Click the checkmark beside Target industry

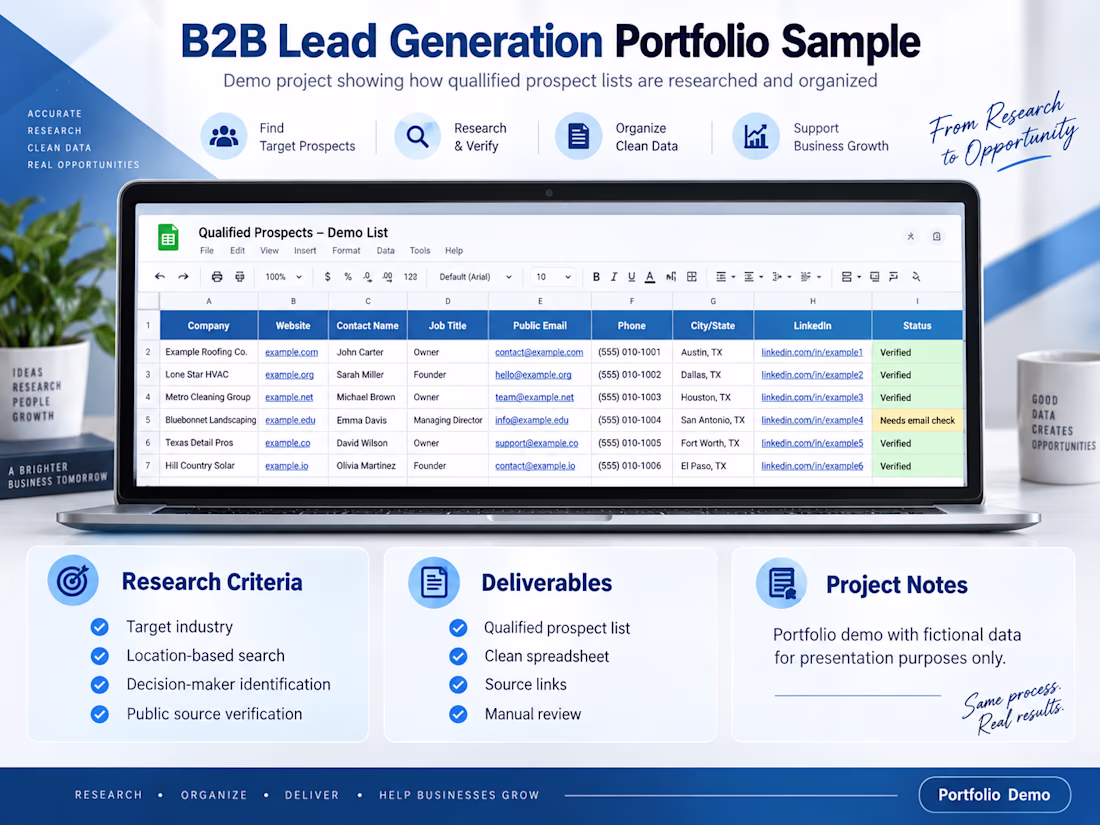pos(100,627)
